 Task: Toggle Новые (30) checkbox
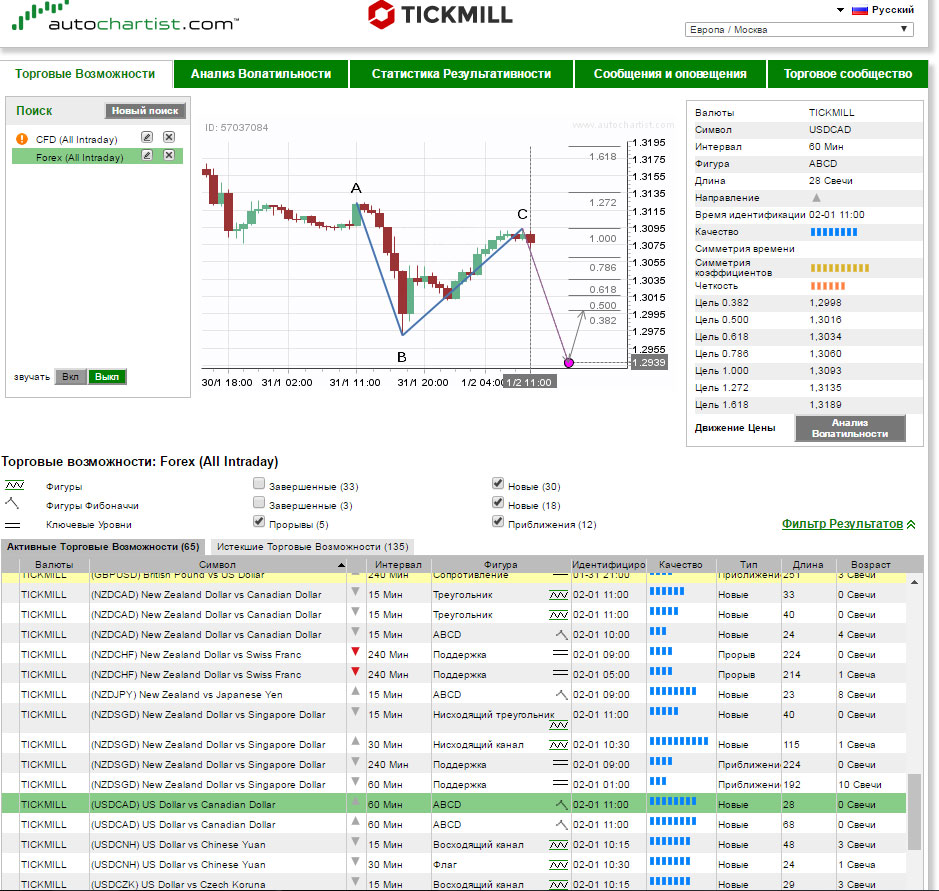click(x=498, y=483)
